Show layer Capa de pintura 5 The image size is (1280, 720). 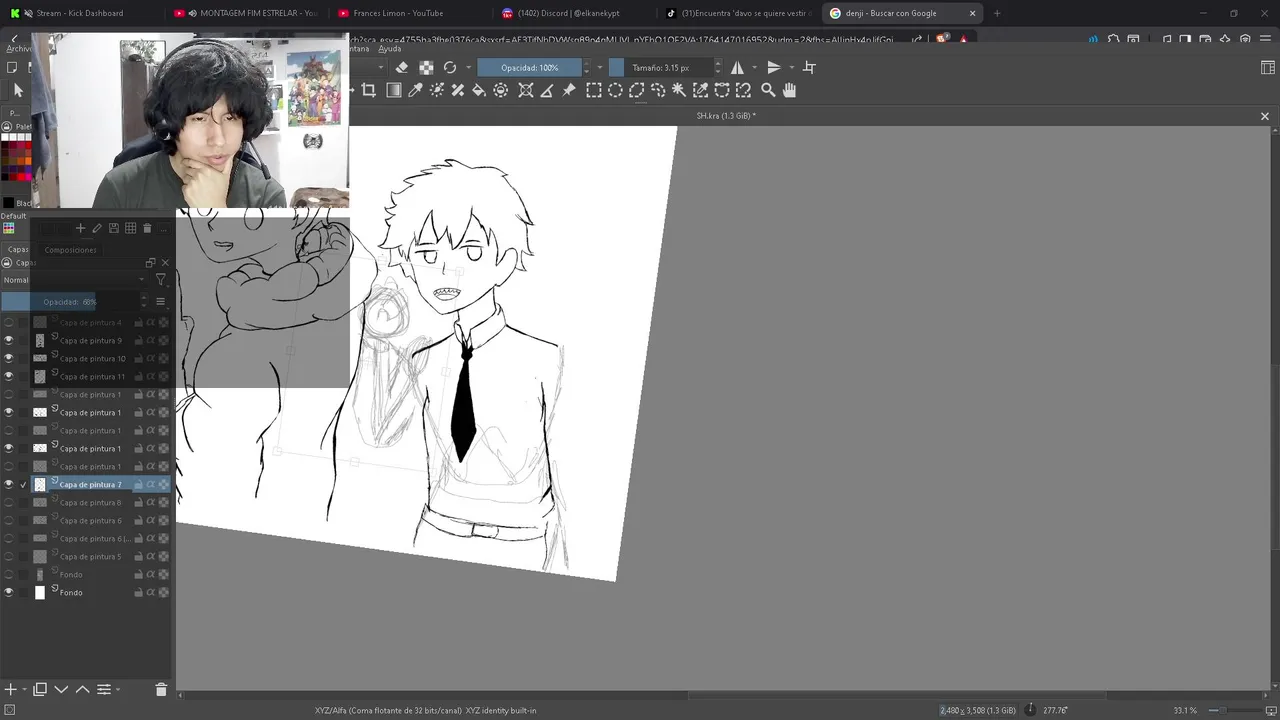pos(9,556)
